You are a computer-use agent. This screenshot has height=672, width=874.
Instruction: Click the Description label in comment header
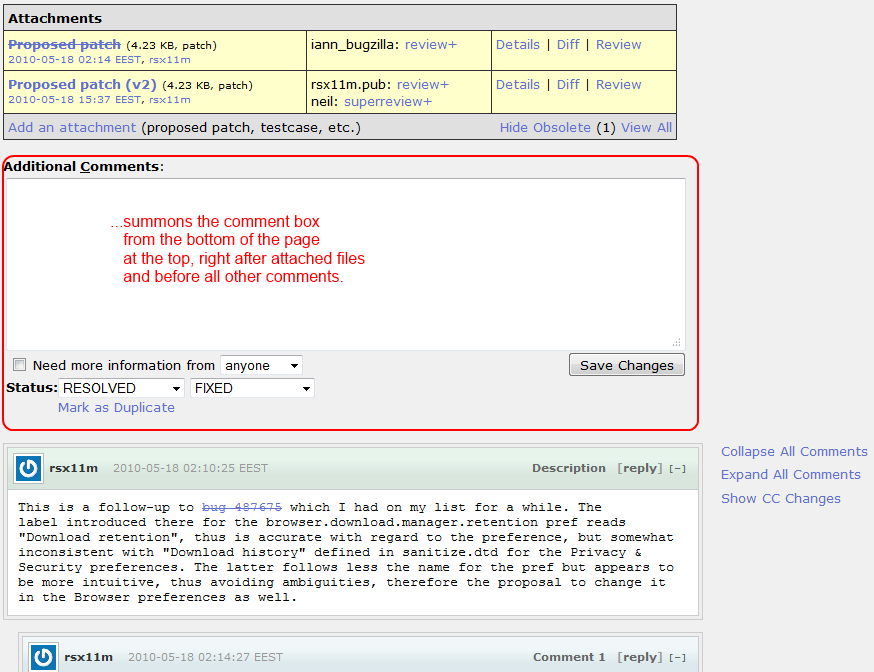pyautogui.click(x=569, y=468)
